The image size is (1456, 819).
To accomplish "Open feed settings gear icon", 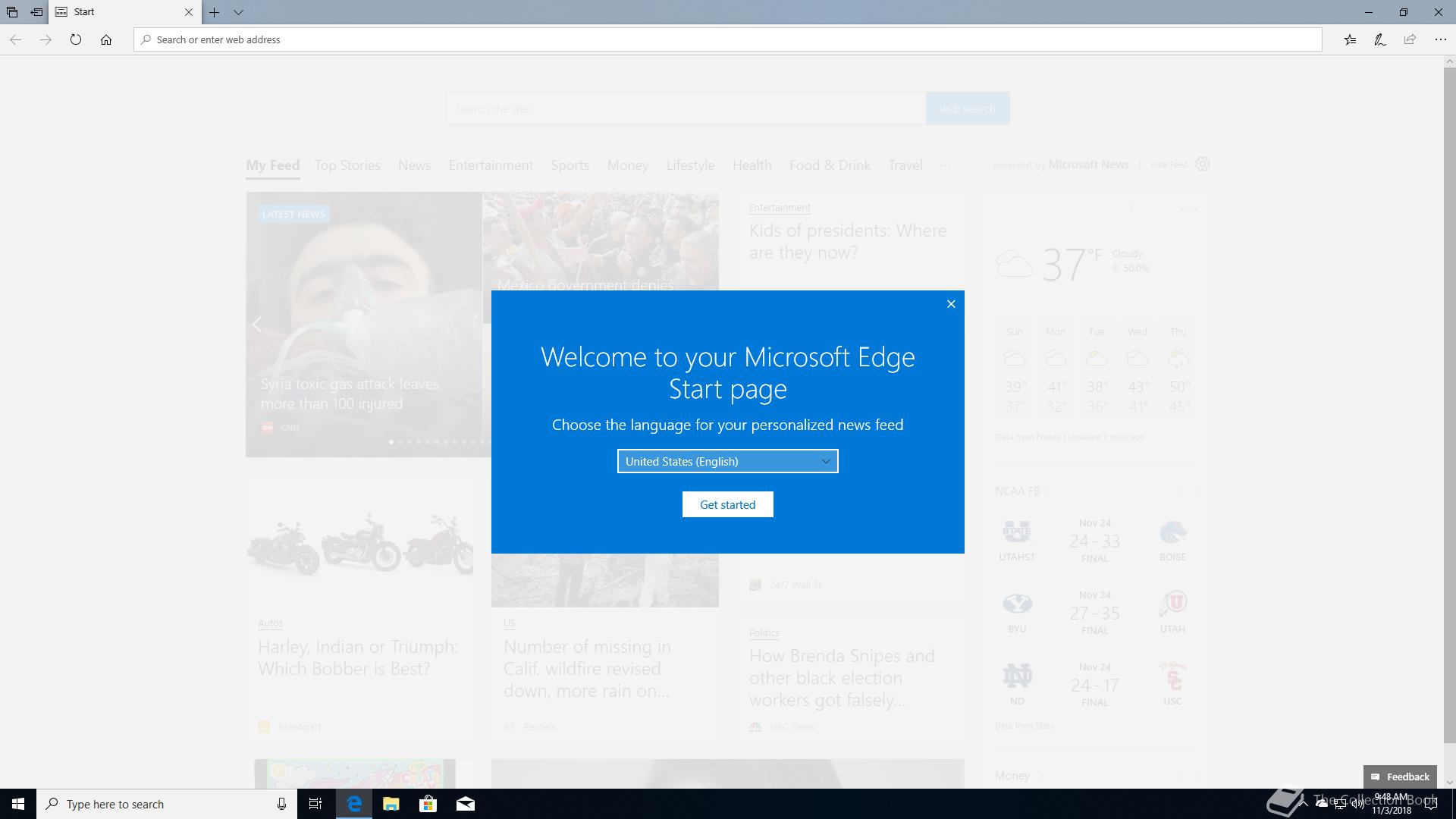I will [1203, 164].
